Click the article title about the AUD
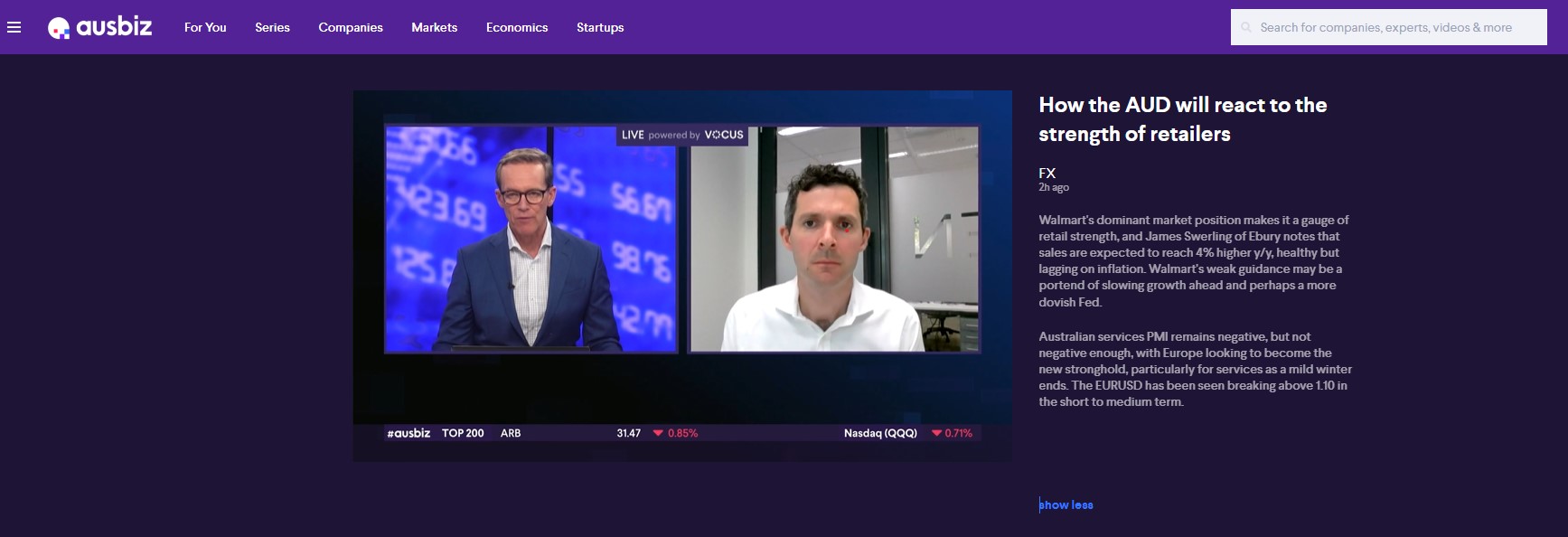The width and height of the screenshot is (1568, 537). tap(1182, 119)
